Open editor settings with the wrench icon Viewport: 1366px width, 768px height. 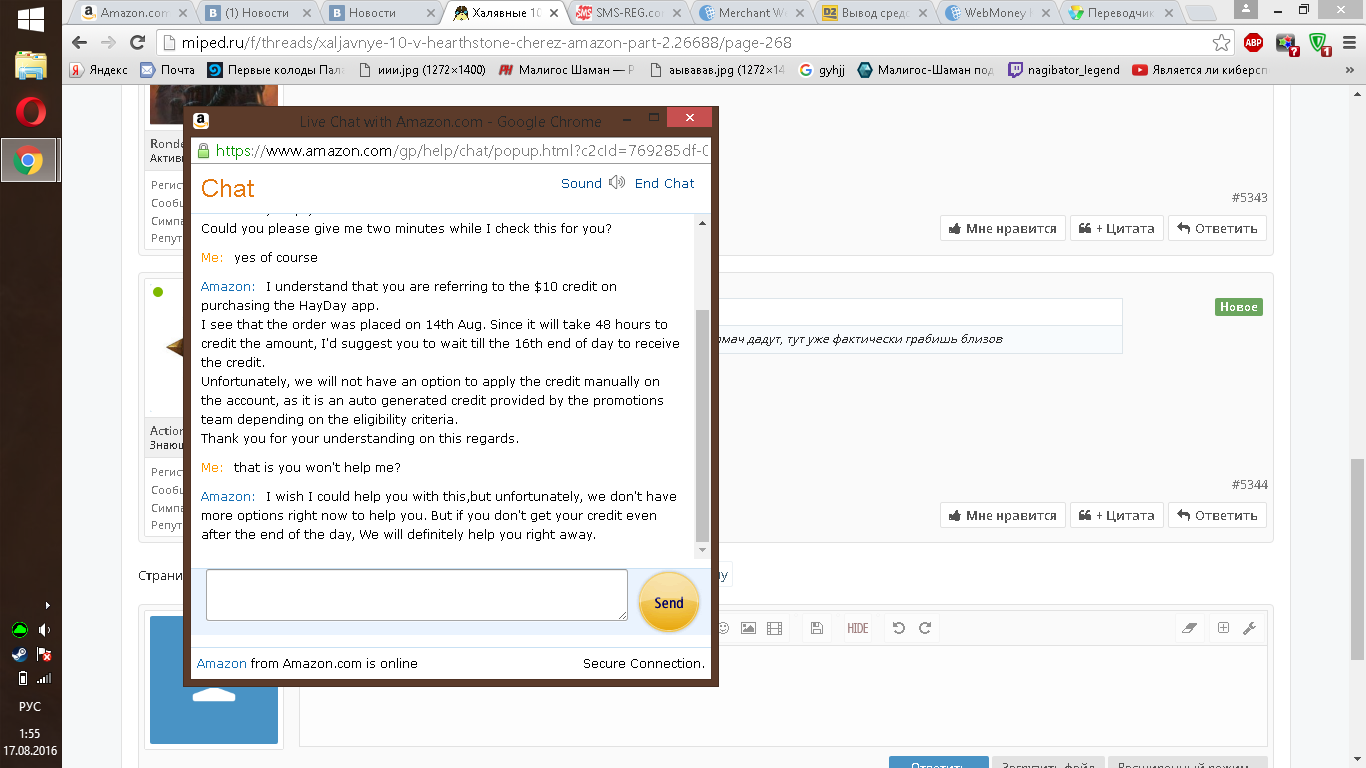coord(1249,628)
